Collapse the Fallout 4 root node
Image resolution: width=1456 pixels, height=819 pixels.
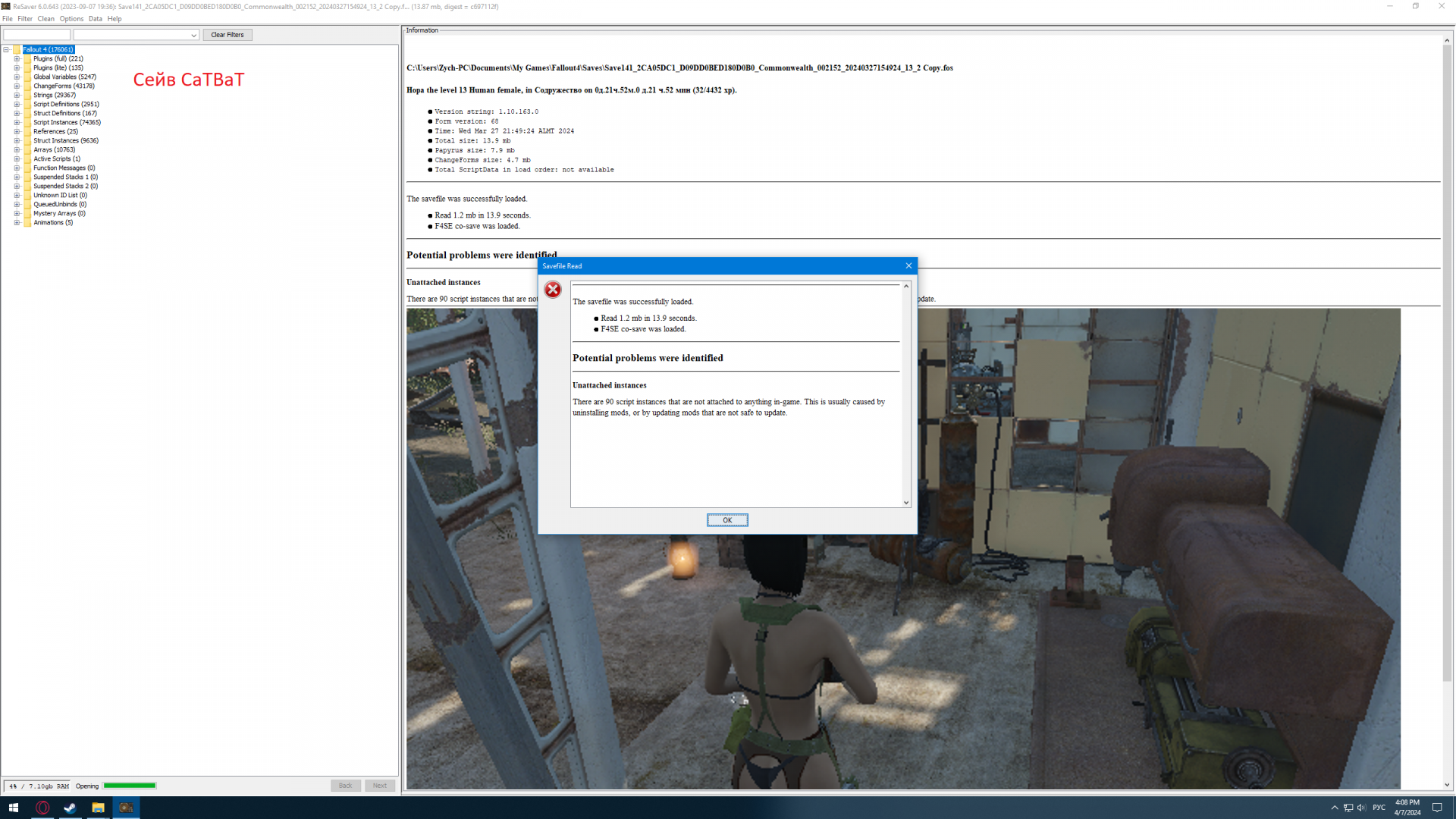tap(6, 49)
